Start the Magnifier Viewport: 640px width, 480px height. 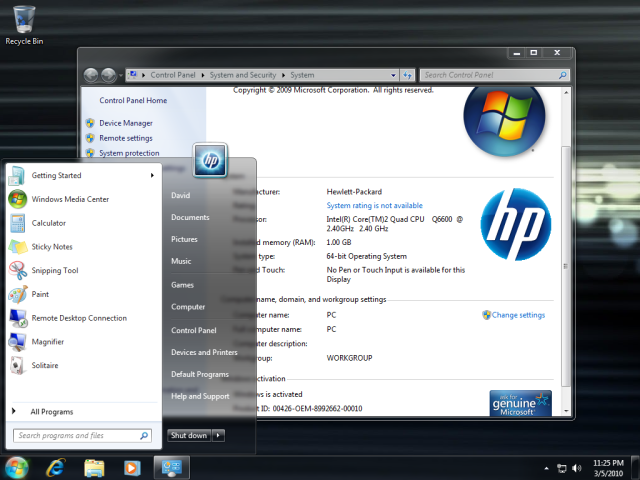(82, 342)
